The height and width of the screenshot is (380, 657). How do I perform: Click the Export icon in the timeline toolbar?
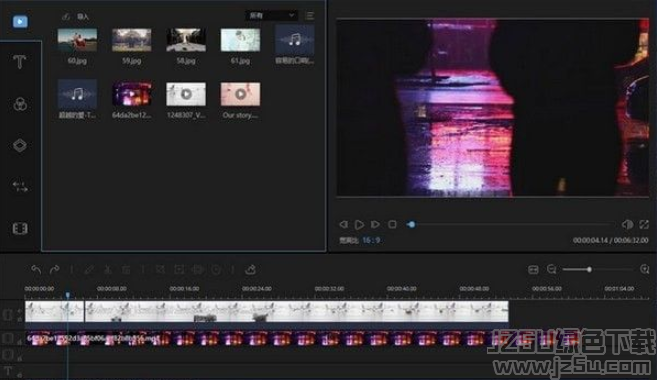click(x=251, y=269)
